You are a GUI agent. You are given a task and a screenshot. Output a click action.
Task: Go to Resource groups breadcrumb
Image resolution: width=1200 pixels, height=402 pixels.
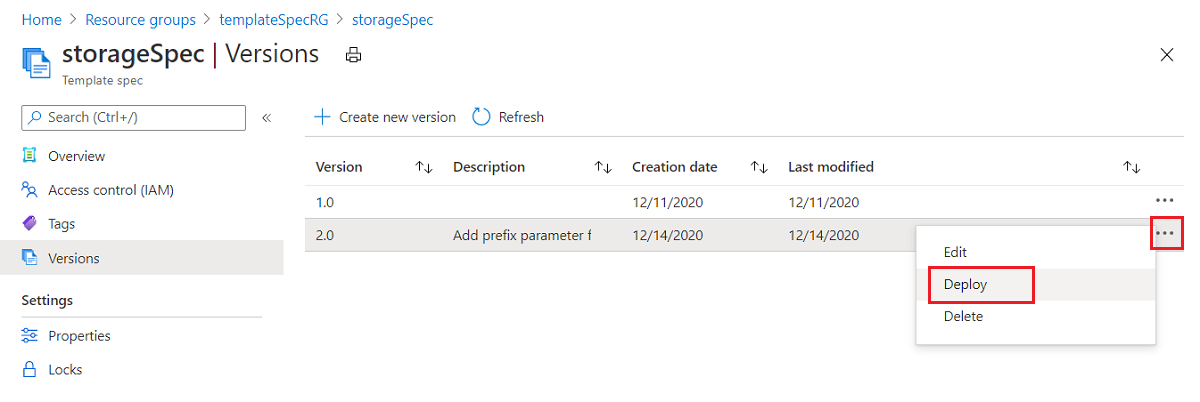(140, 20)
